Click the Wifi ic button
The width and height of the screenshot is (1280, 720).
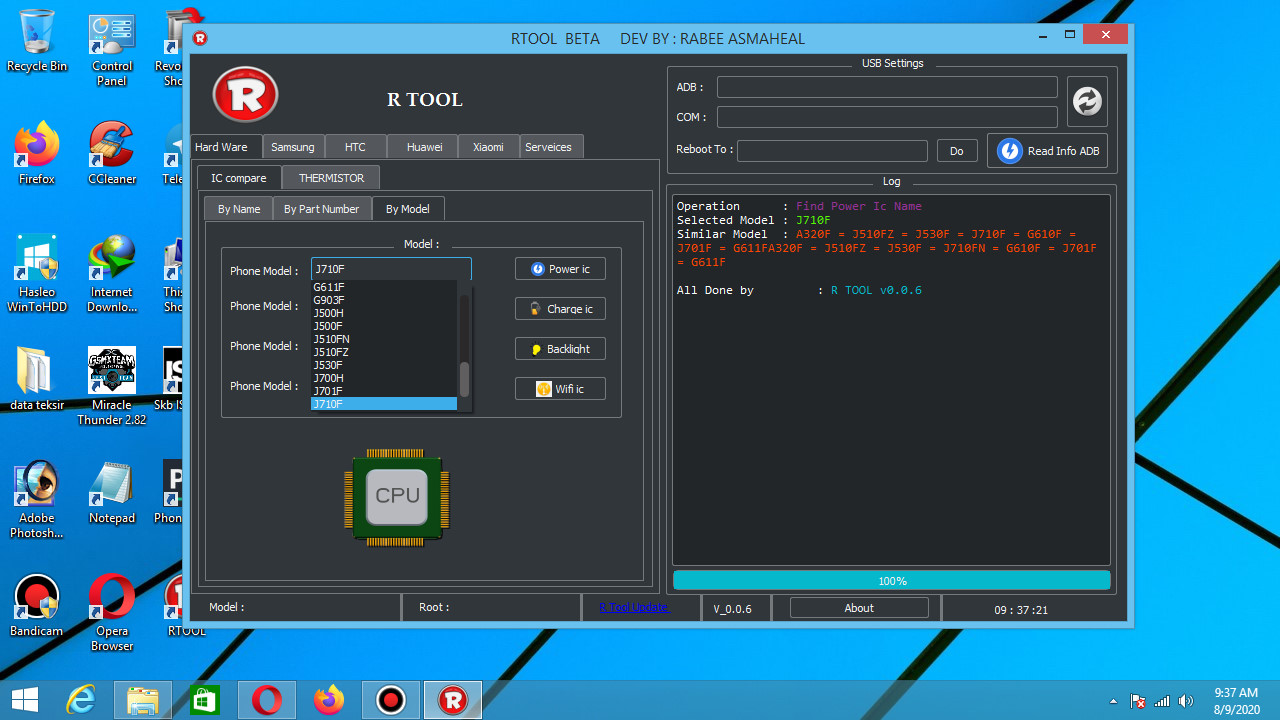(560, 389)
